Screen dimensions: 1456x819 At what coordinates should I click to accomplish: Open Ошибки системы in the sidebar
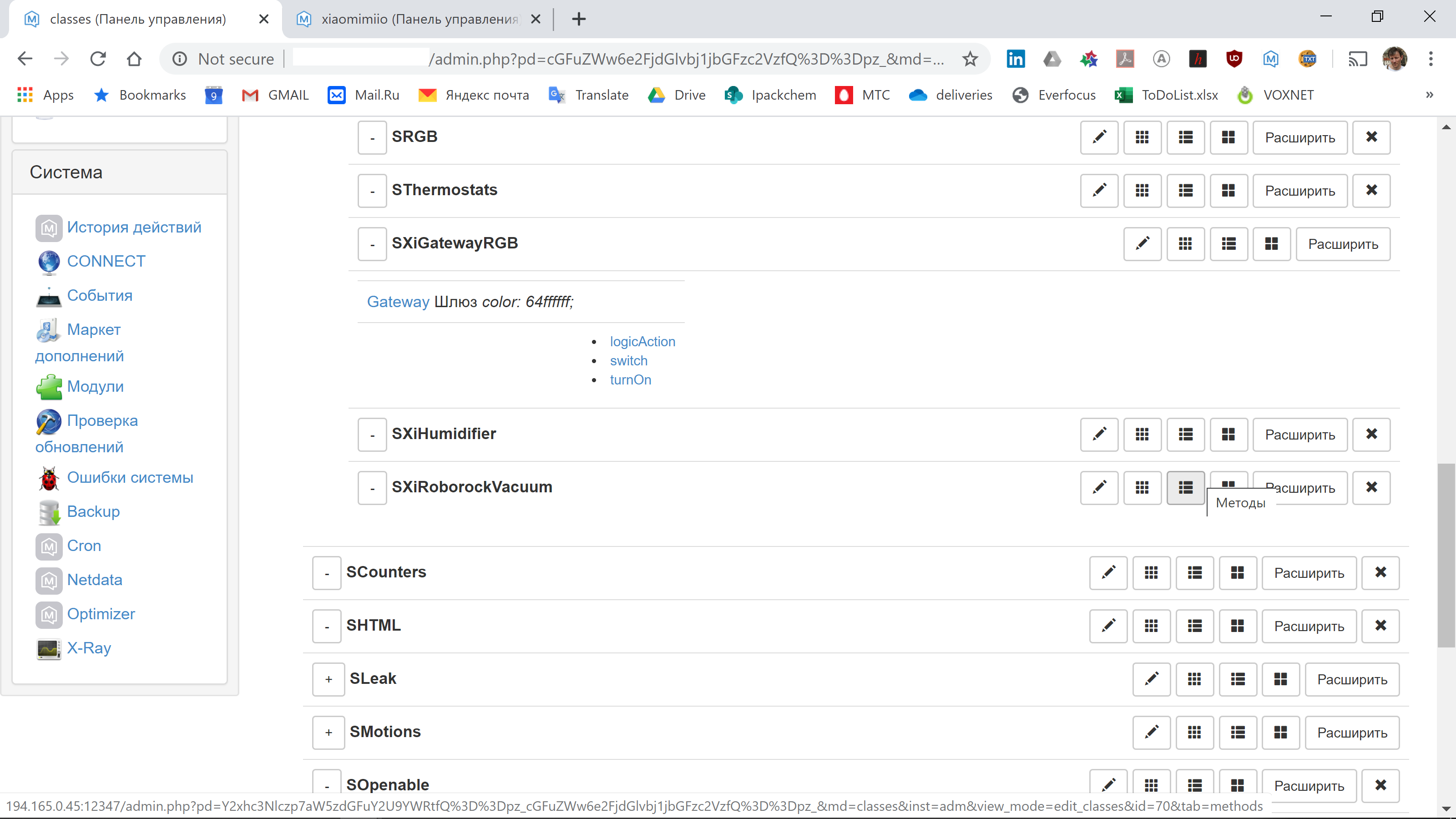[x=129, y=477]
